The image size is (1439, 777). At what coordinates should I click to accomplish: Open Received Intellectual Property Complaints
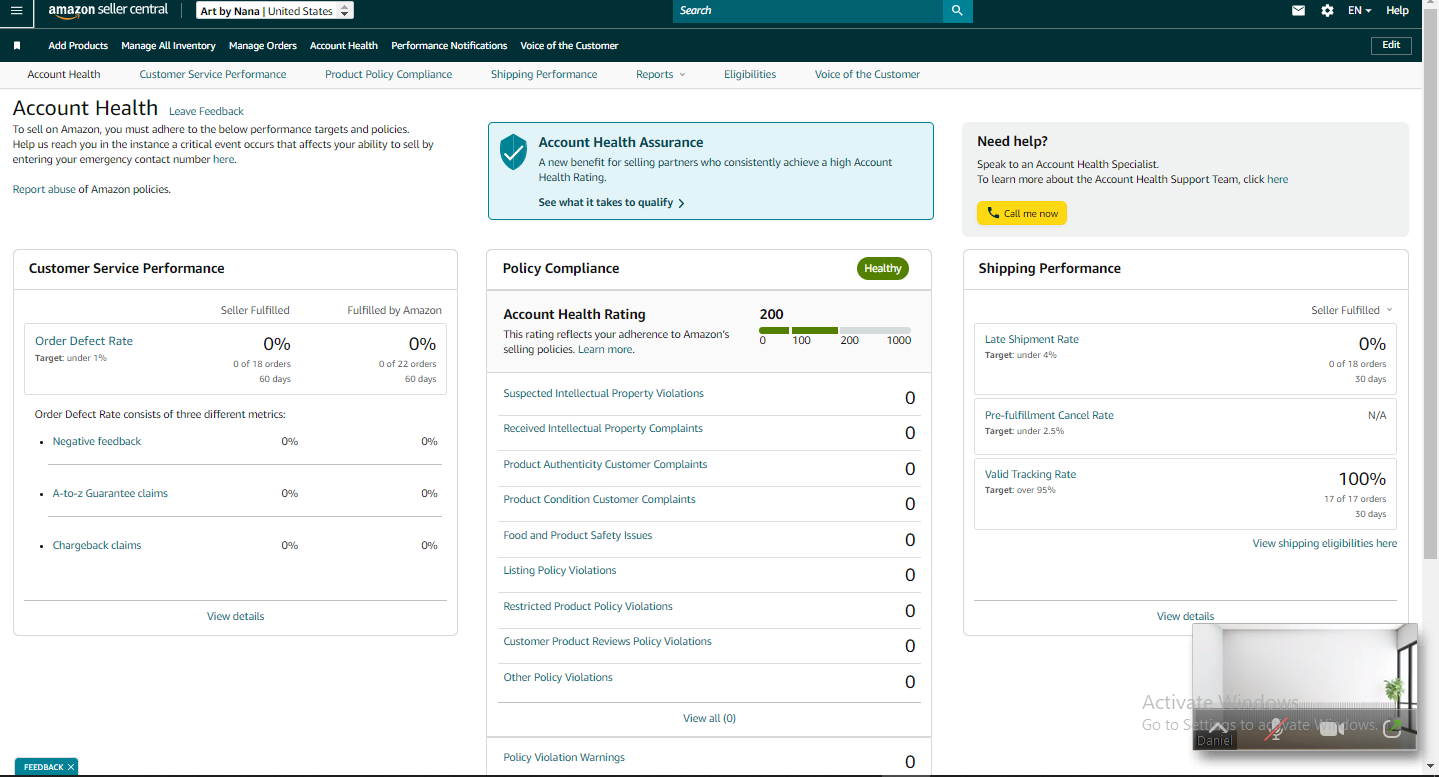tap(603, 429)
